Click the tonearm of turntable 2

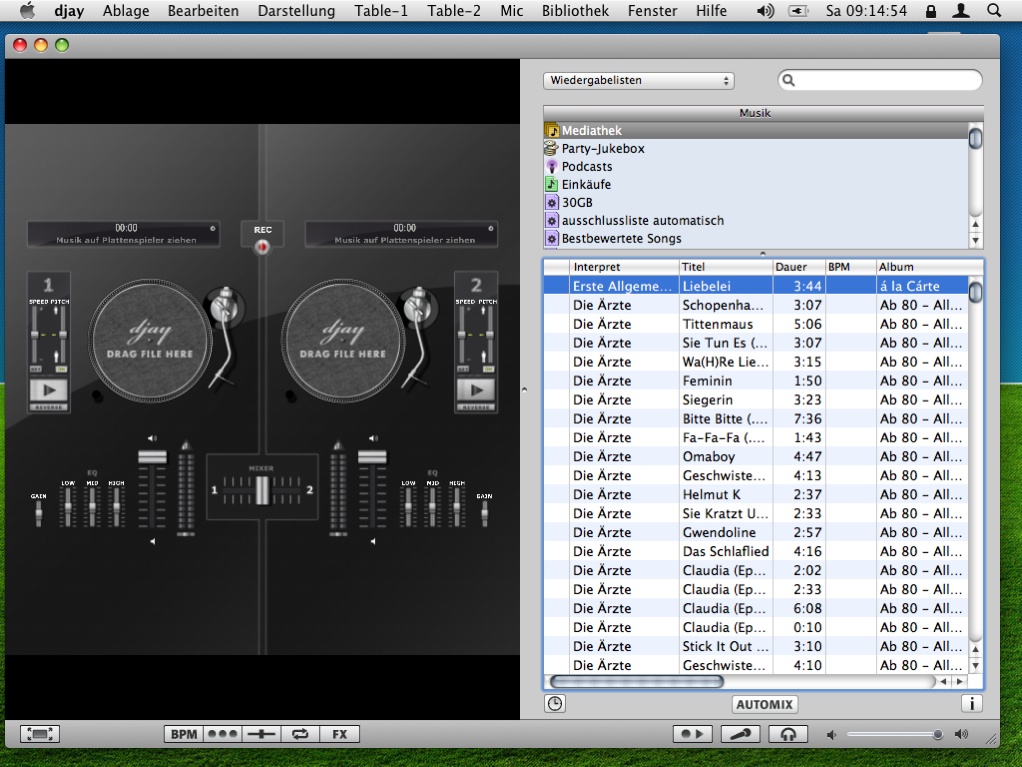417,336
